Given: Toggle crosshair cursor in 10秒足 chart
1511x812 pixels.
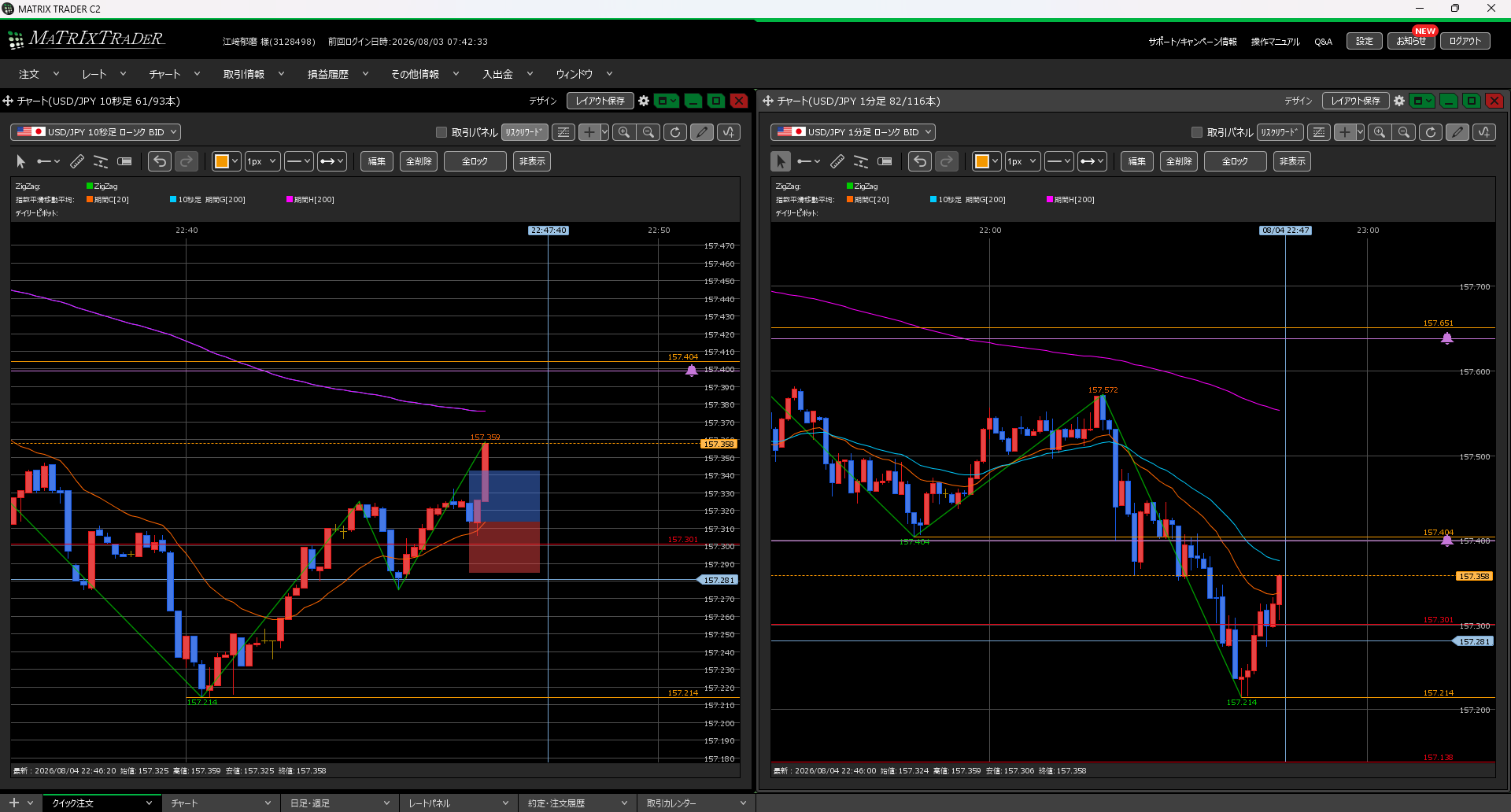Looking at the screenshot, I should click(589, 132).
